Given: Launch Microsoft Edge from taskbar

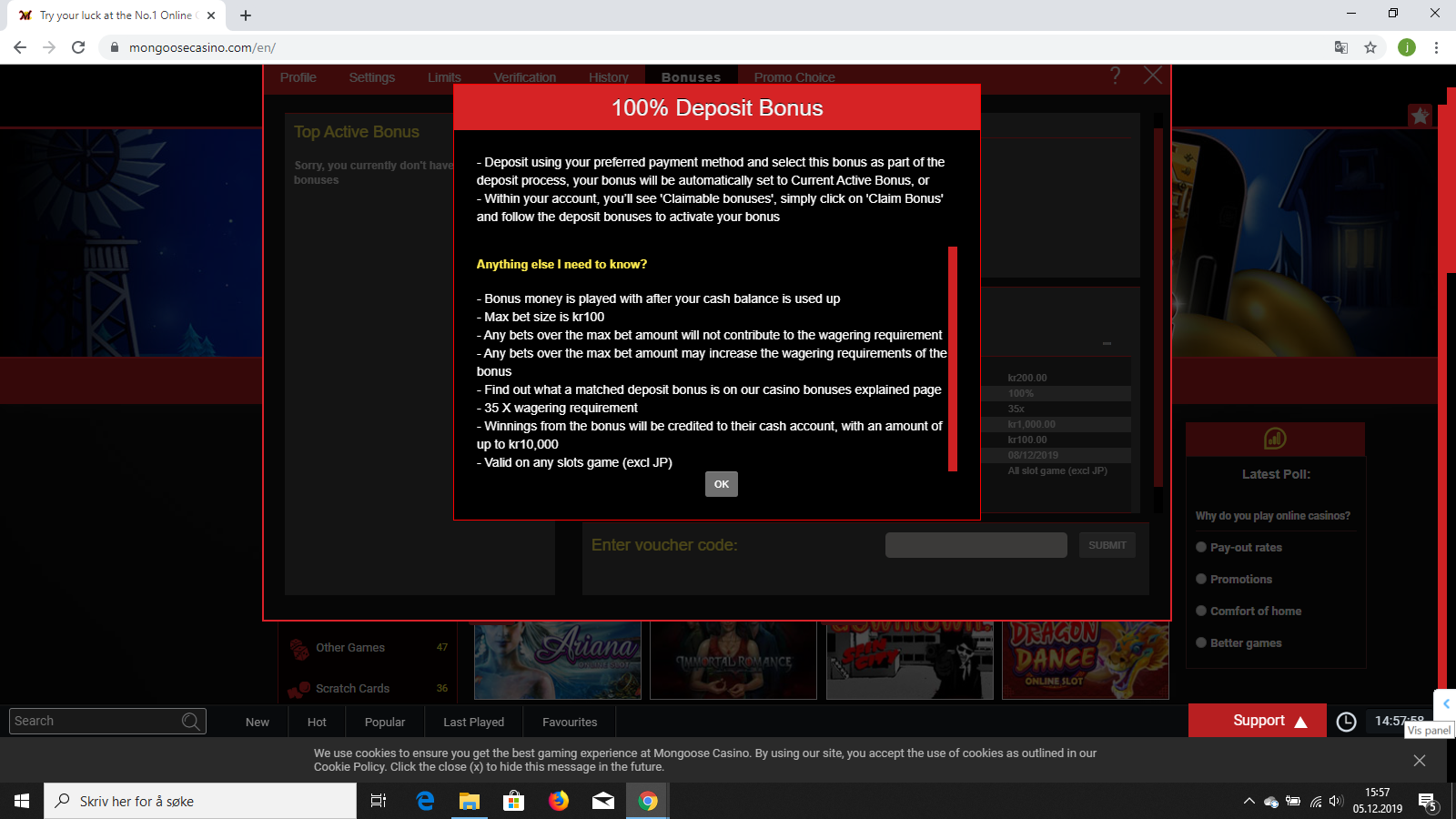Looking at the screenshot, I should (x=425, y=801).
